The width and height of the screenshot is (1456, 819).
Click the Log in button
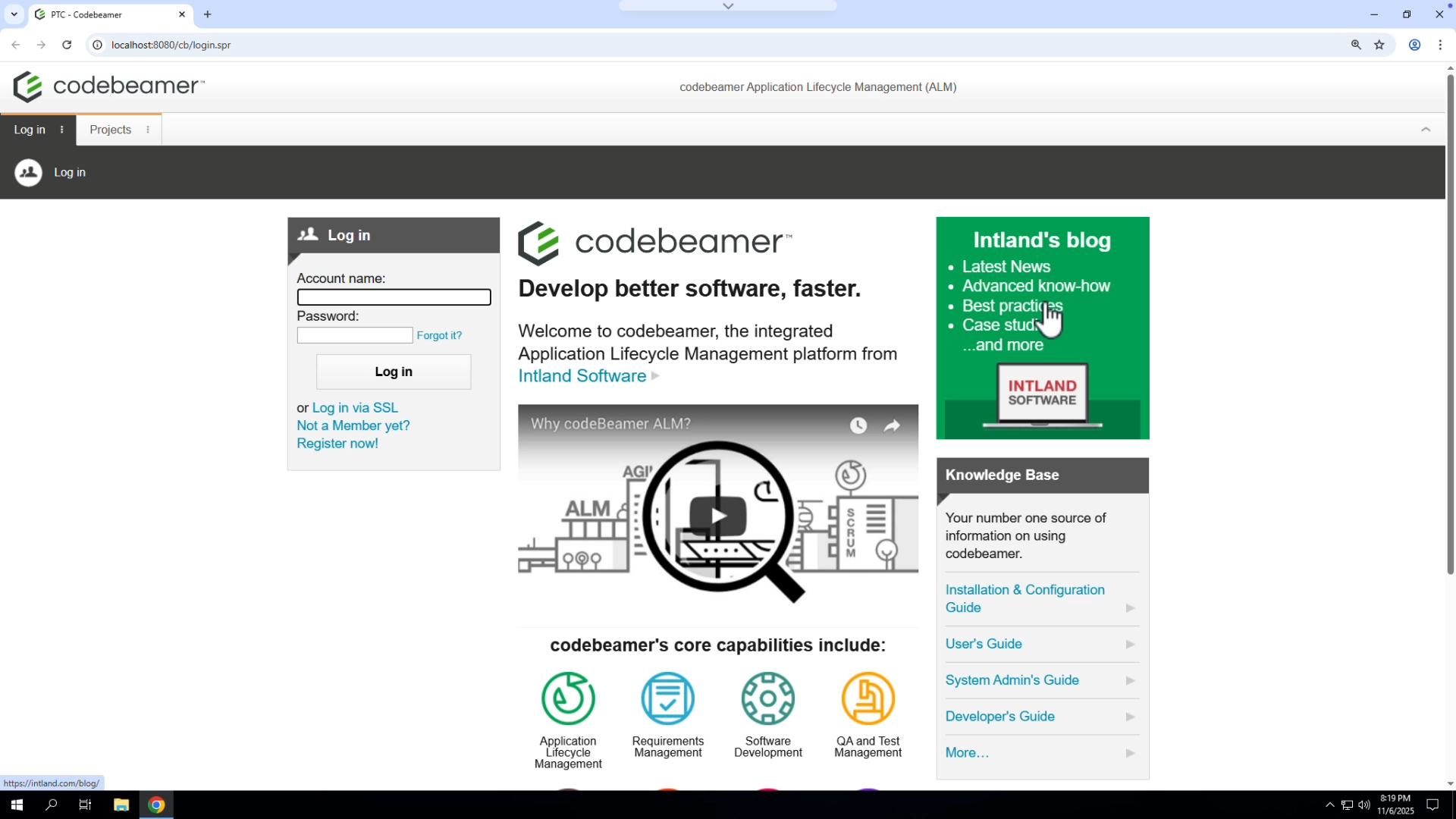(394, 372)
